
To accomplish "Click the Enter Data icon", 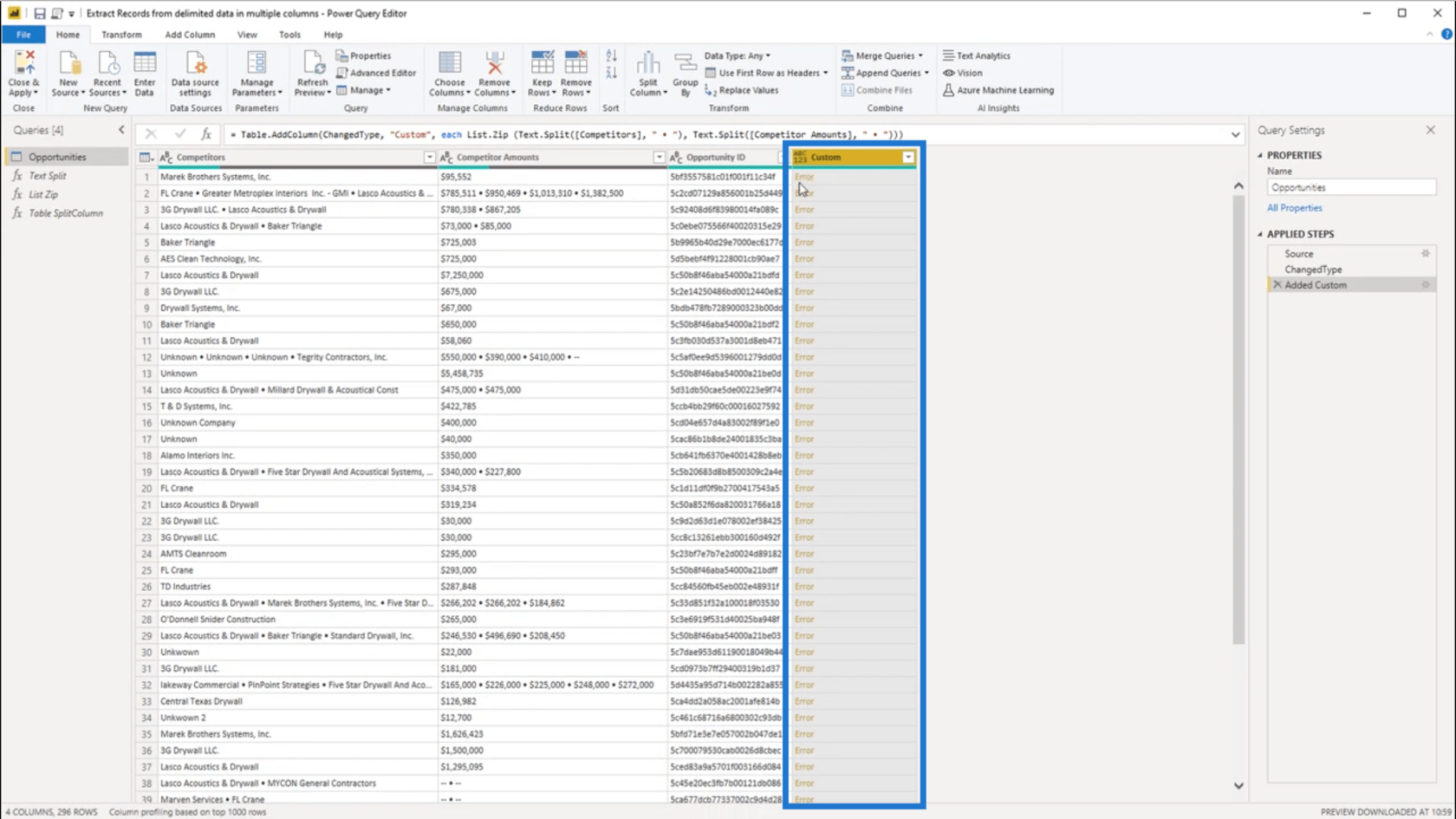I will coord(145,62).
